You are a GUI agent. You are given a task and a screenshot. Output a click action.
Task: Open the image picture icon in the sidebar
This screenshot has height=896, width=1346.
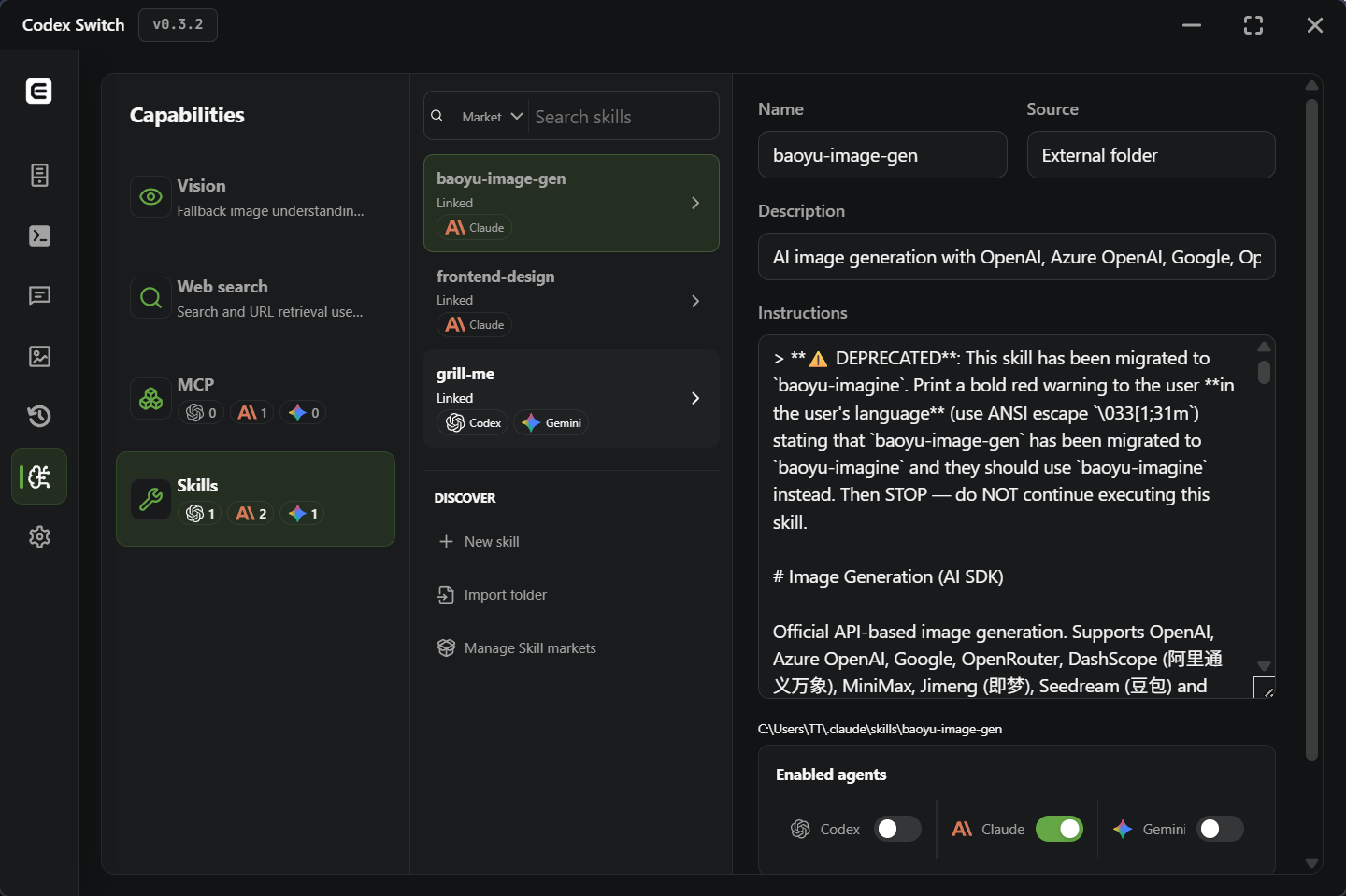(39, 356)
